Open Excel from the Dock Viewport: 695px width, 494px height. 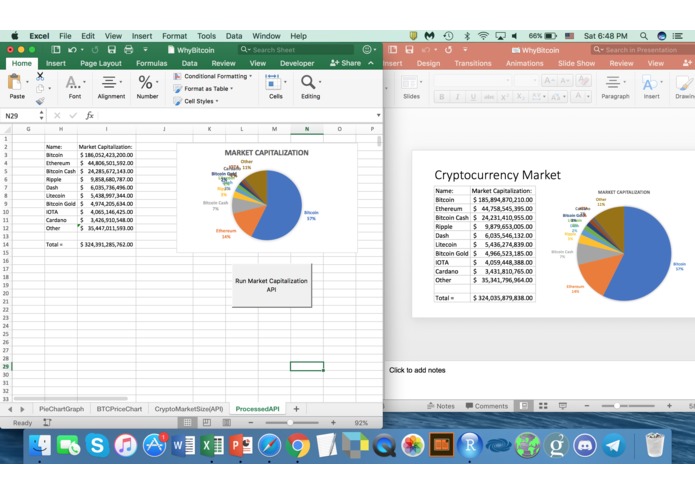[212, 445]
